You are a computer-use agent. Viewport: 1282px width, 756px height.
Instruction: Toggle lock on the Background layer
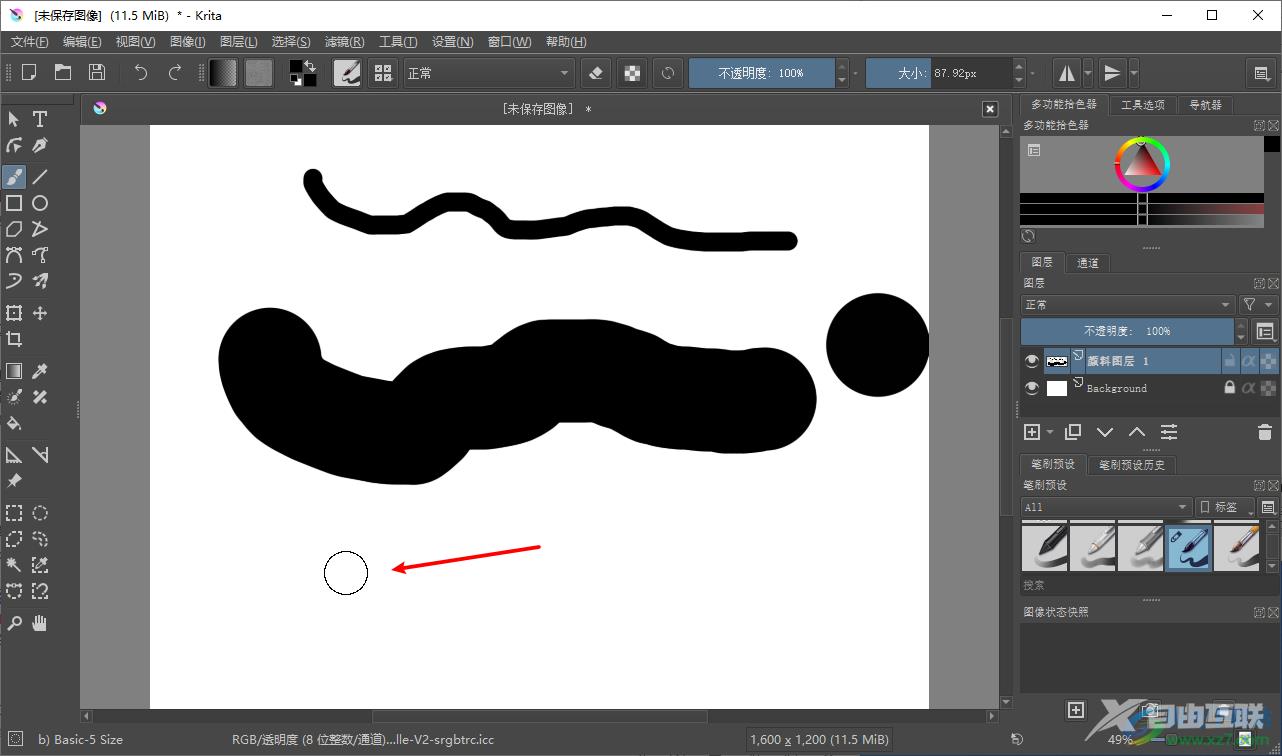(x=1230, y=388)
